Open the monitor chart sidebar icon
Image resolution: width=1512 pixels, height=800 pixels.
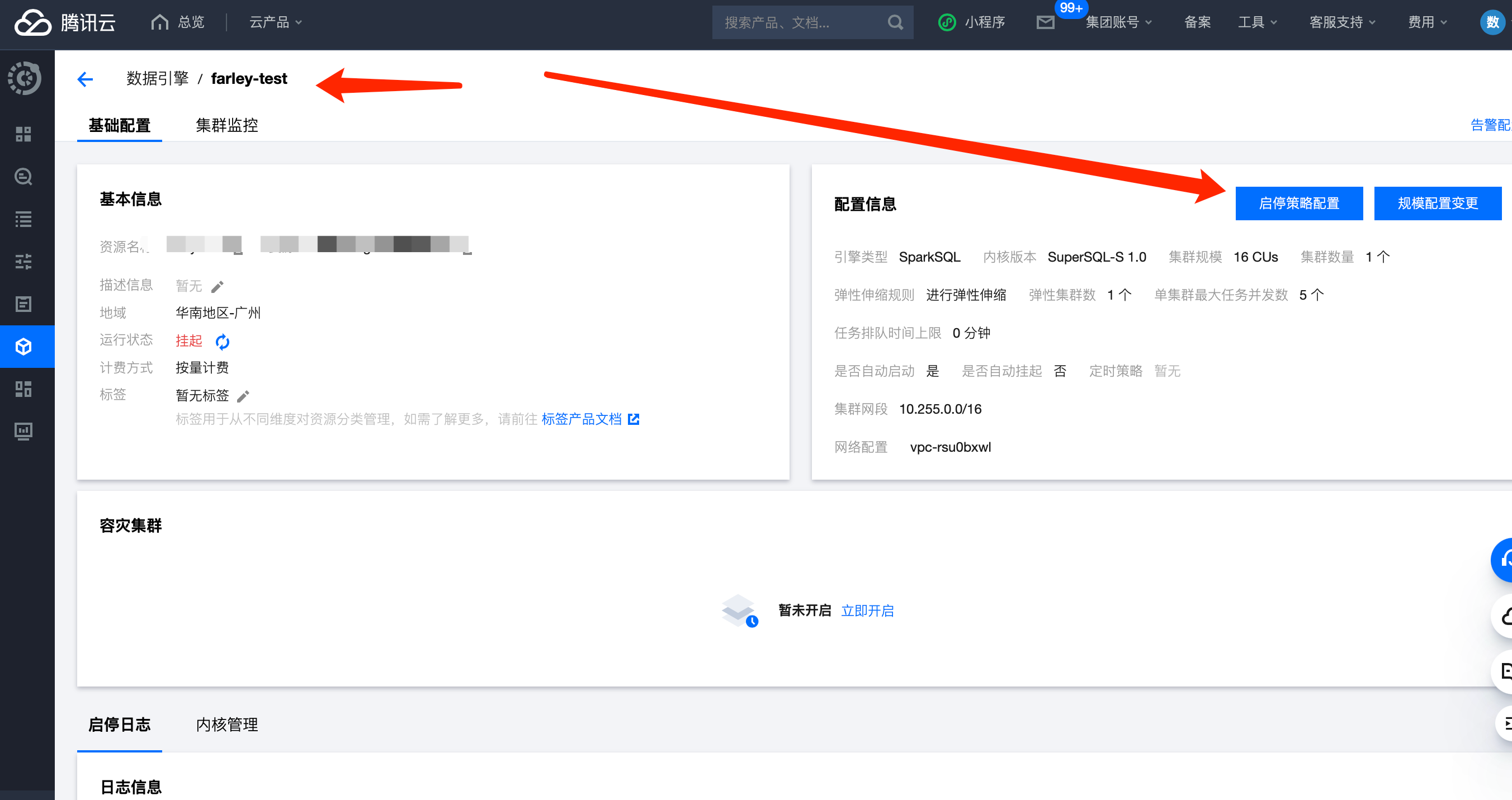tap(23, 432)
